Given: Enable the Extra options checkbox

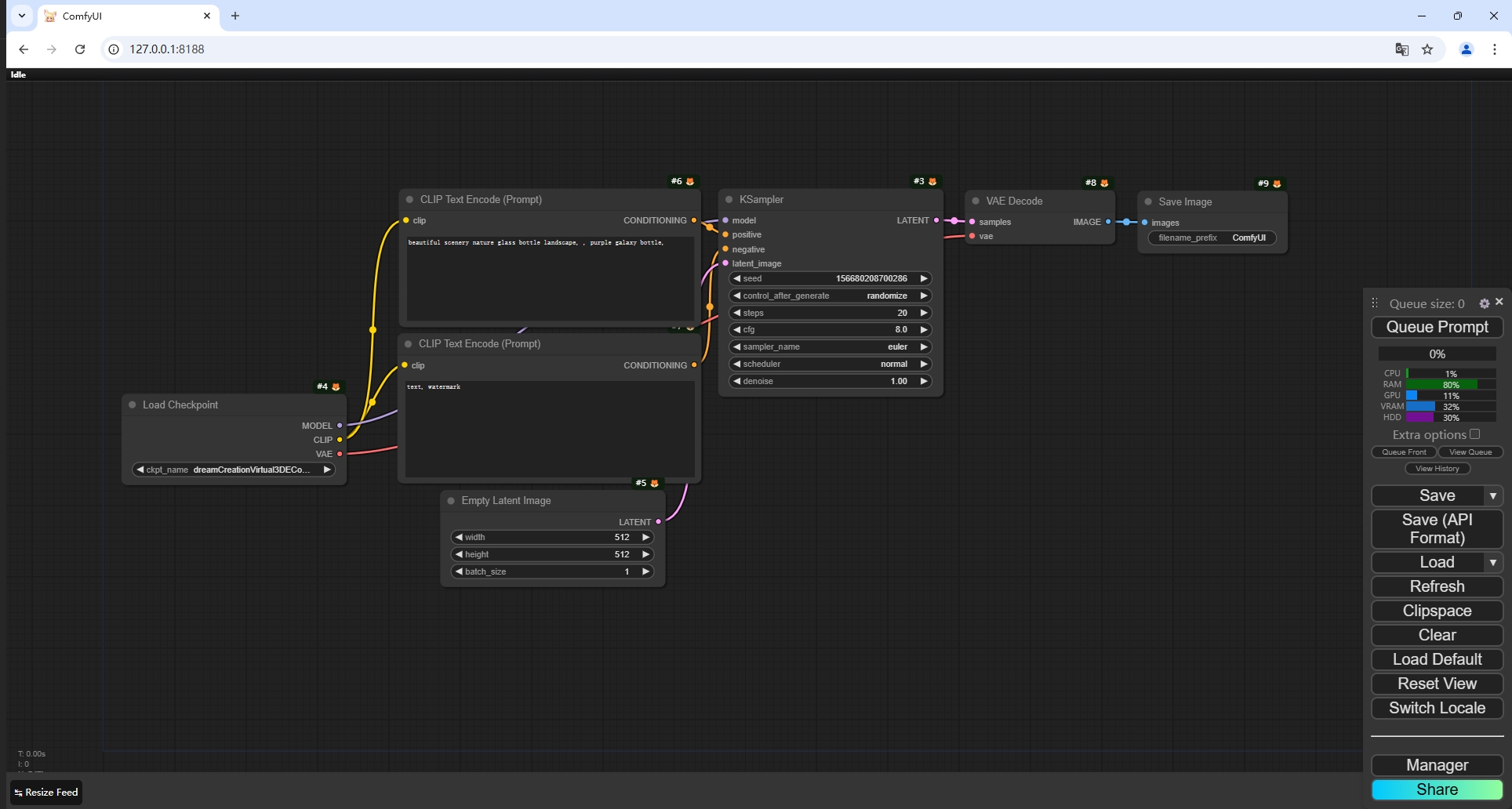Looking at the screenshot, I should click(1474, 434).
